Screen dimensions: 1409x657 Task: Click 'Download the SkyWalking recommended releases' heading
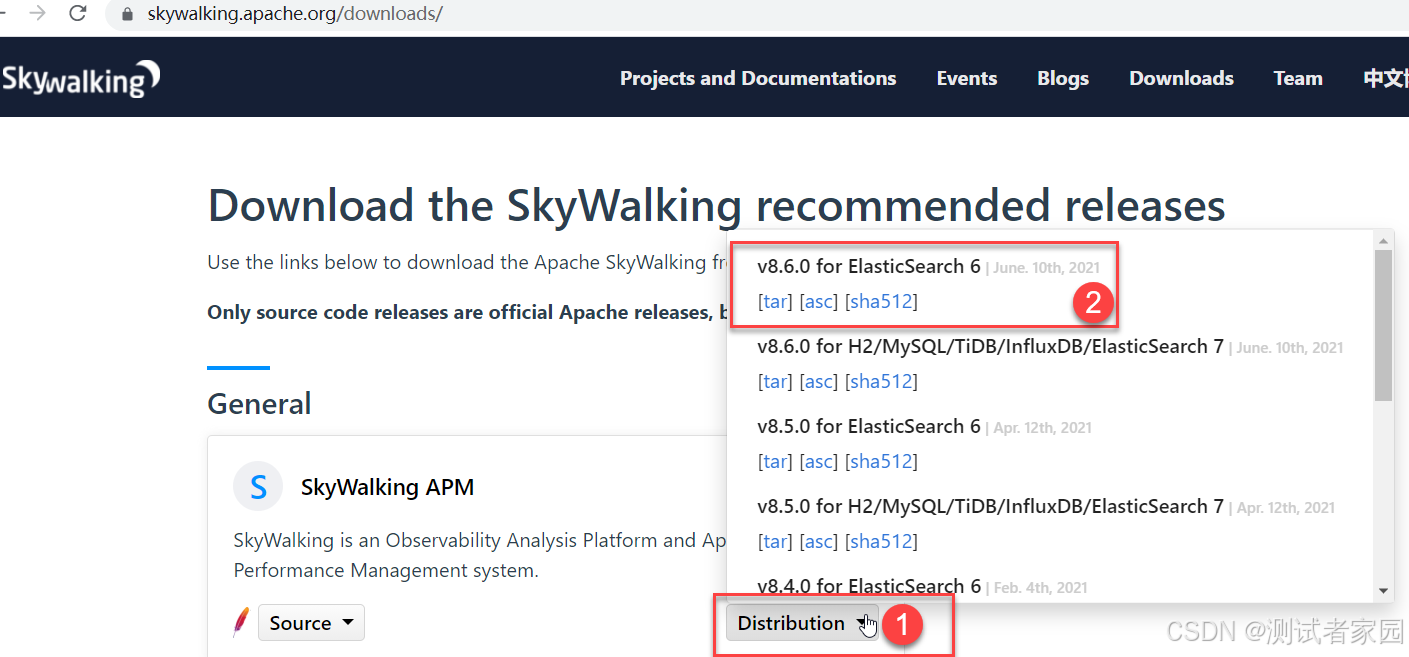716,205
